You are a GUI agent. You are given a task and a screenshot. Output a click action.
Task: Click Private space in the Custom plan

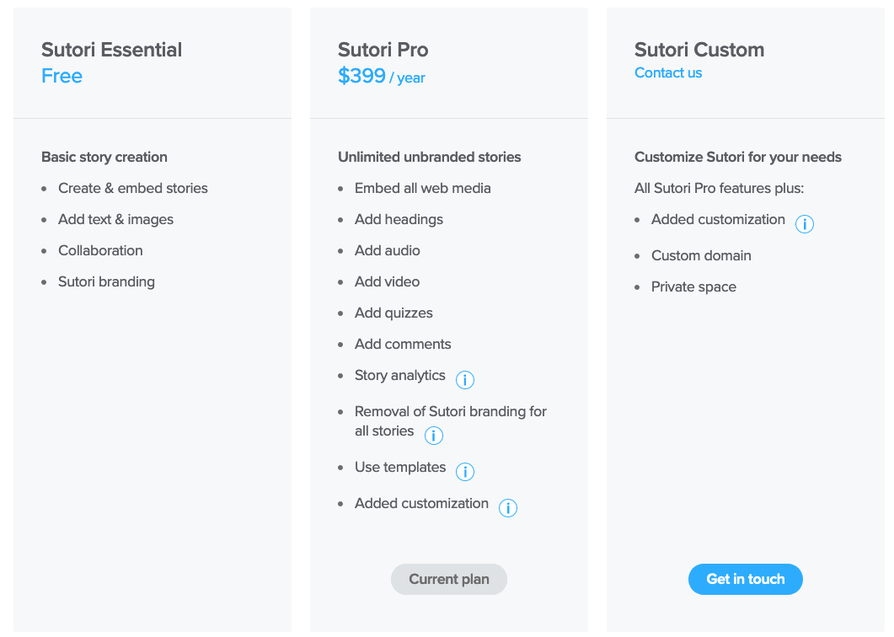point(693,286)
